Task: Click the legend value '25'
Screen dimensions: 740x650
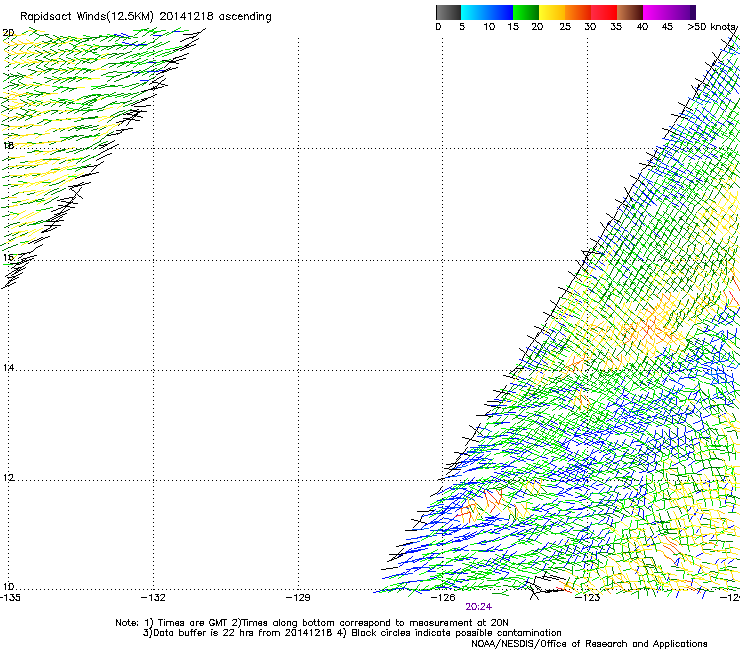Action: tap(565, 27)
